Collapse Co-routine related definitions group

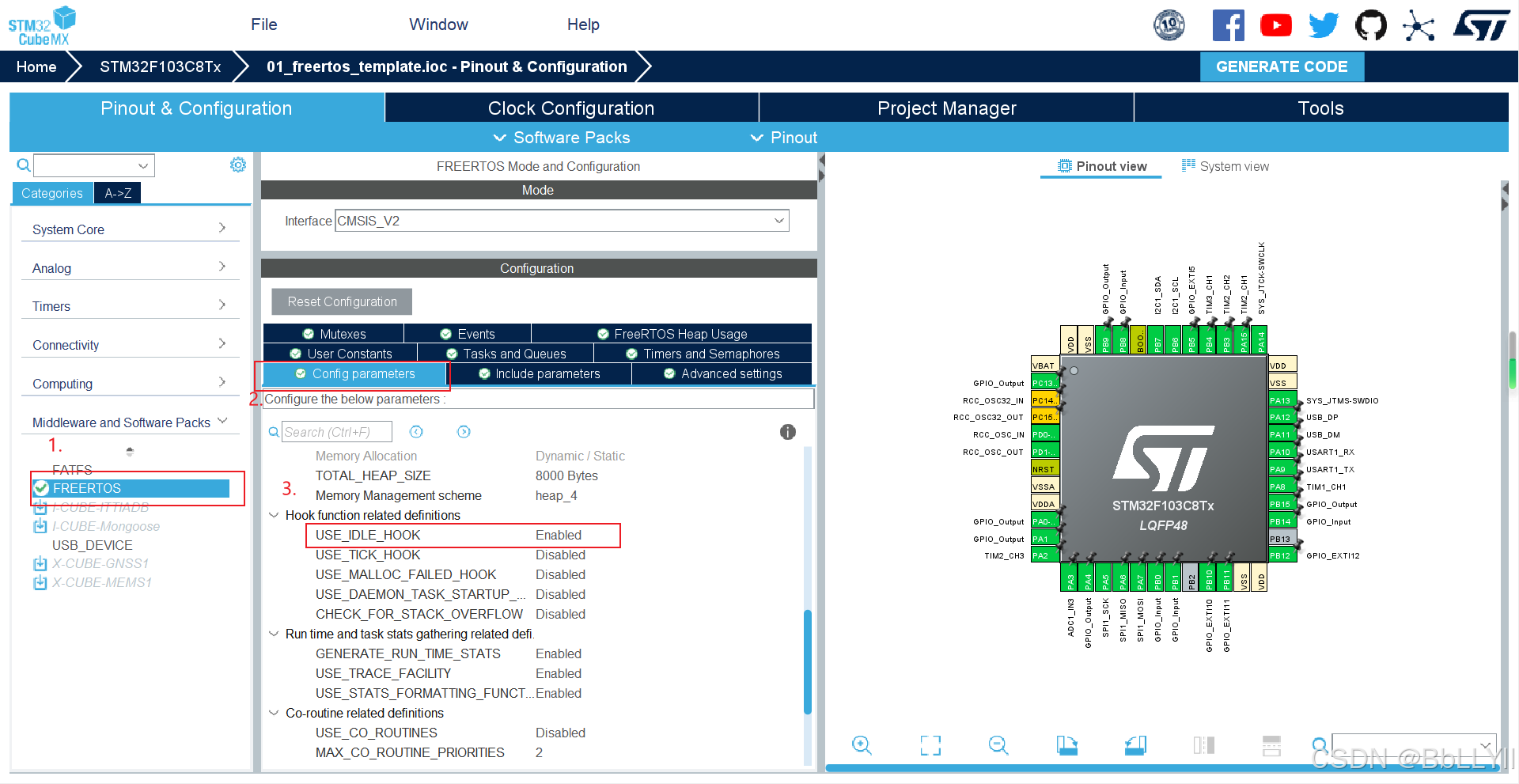pos(274,713)
